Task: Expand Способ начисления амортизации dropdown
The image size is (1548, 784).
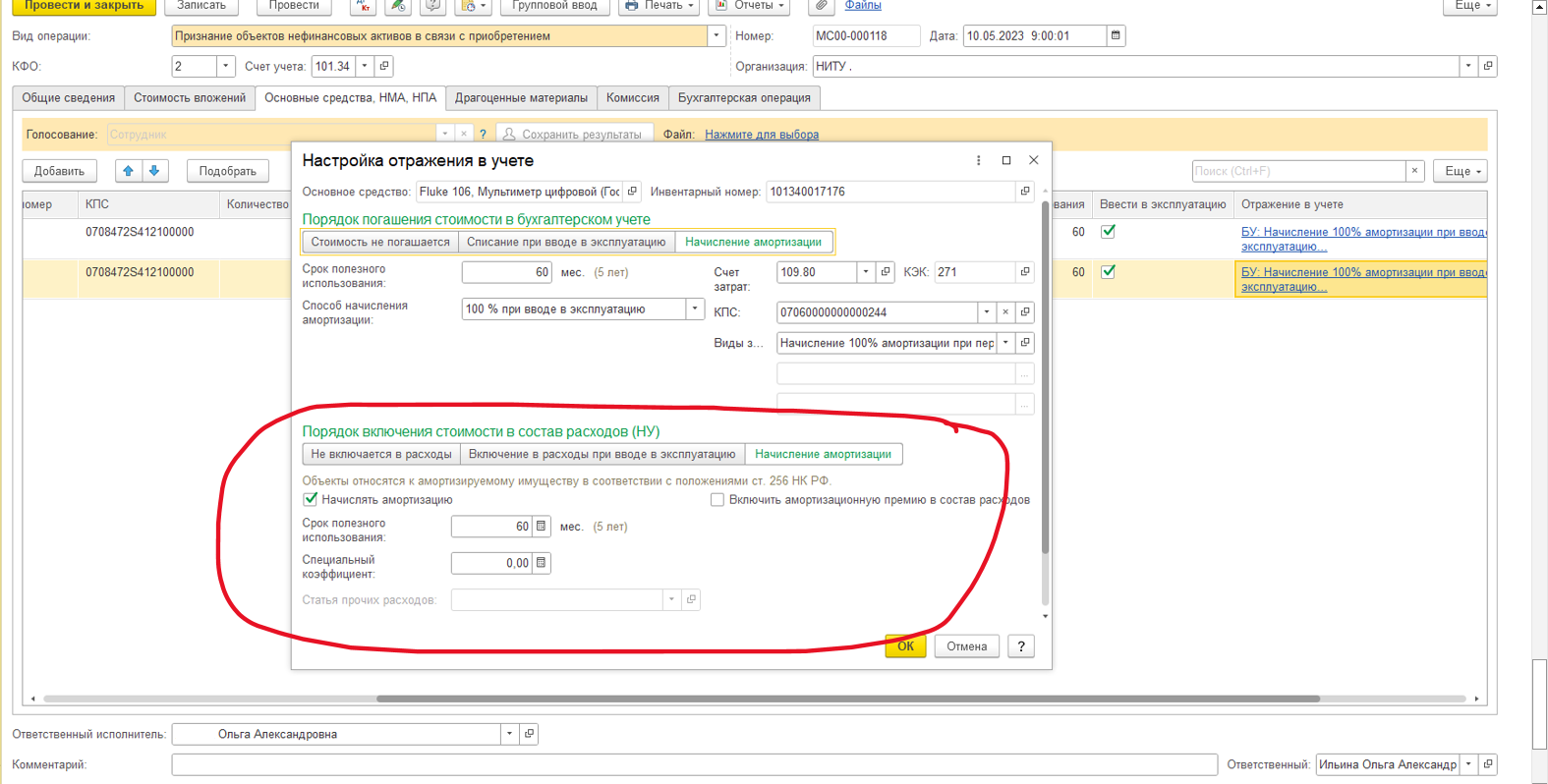Action: click(x=695, y=308)
